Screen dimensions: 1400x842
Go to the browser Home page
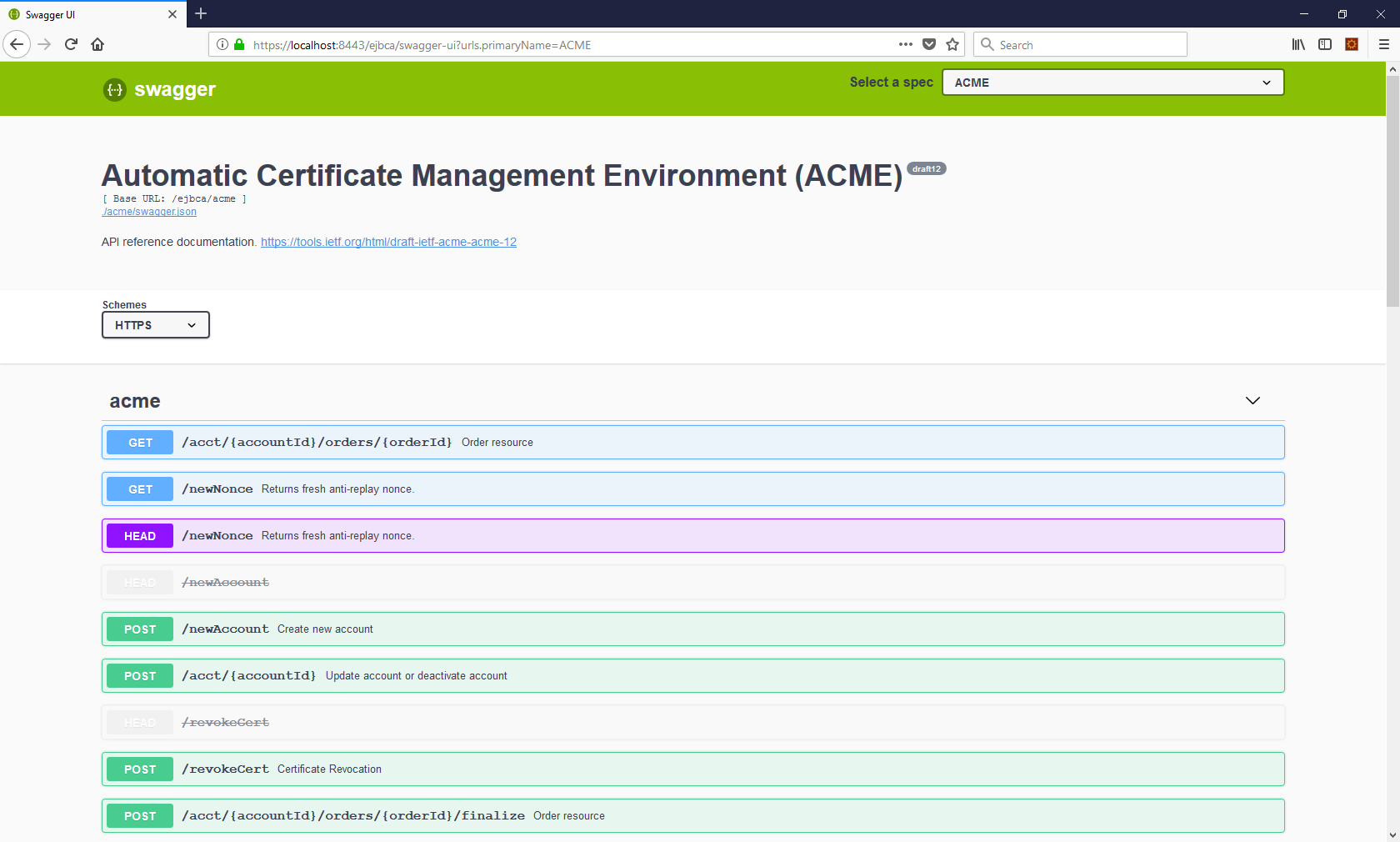tap(97, 44)
